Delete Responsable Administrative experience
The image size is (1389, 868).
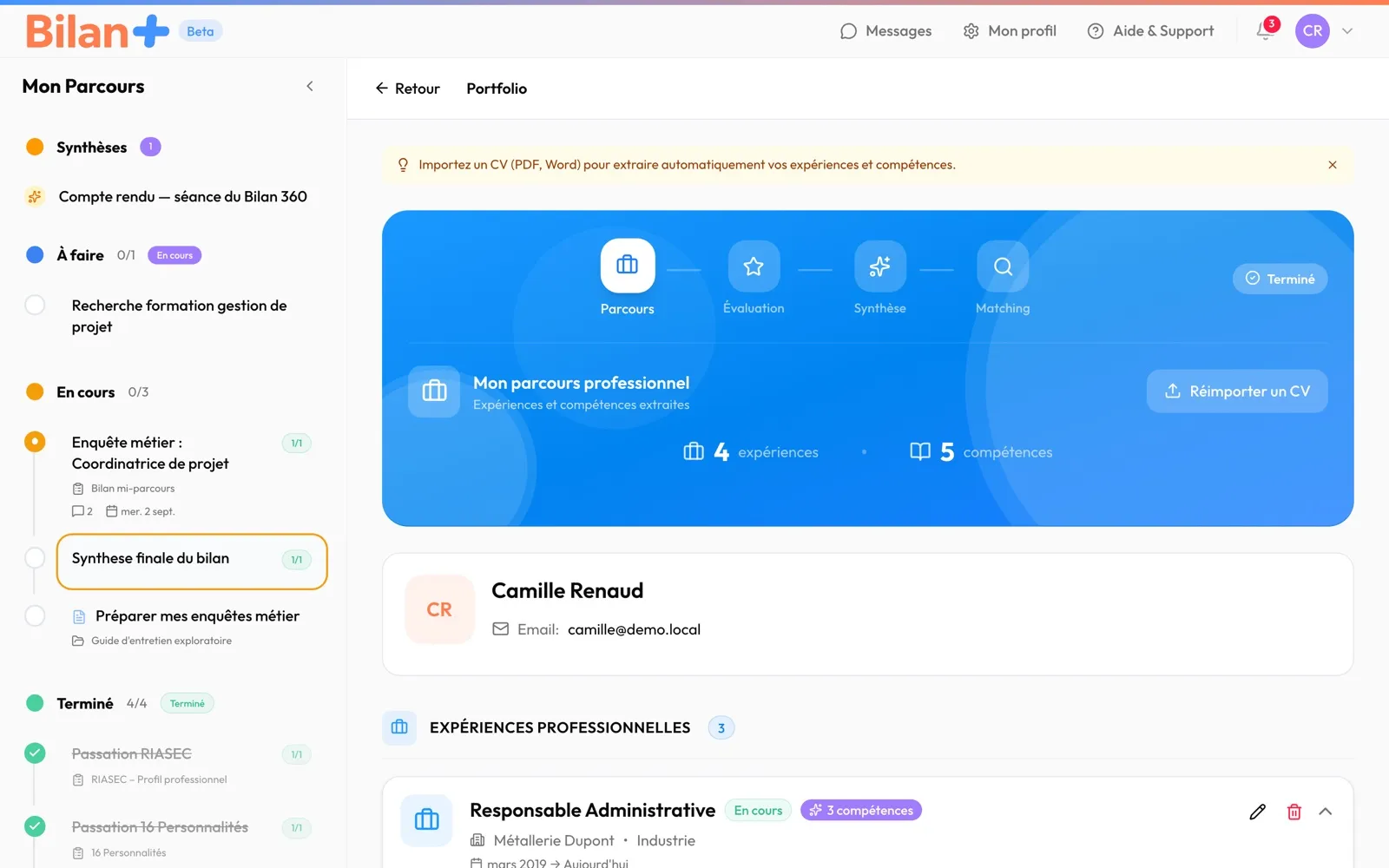[1294, 812]
